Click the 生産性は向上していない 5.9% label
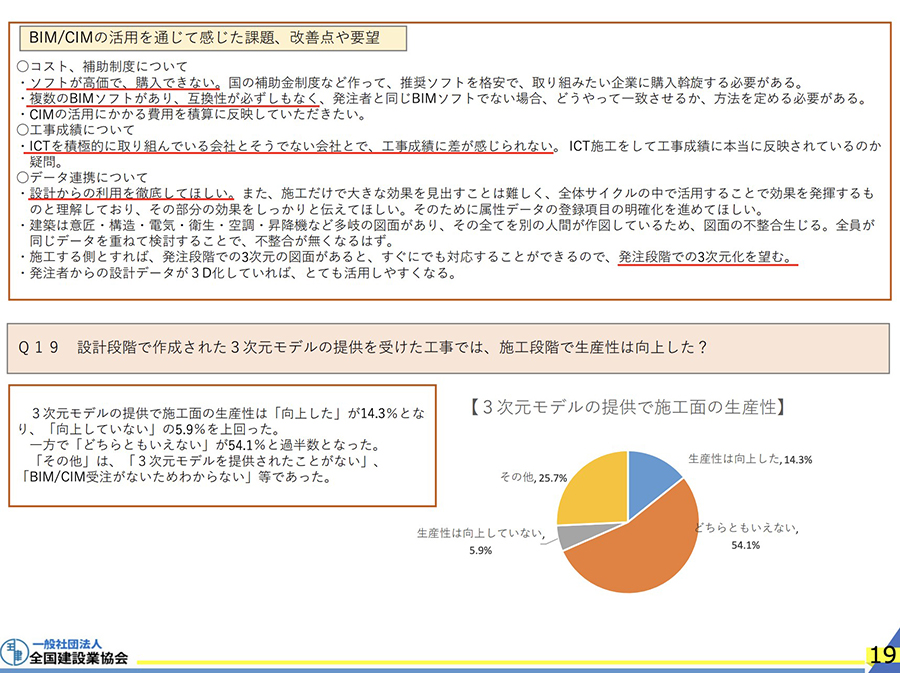The height and width of the screenshot is (673, 900). pyautogui.click(x=480, y=541)
